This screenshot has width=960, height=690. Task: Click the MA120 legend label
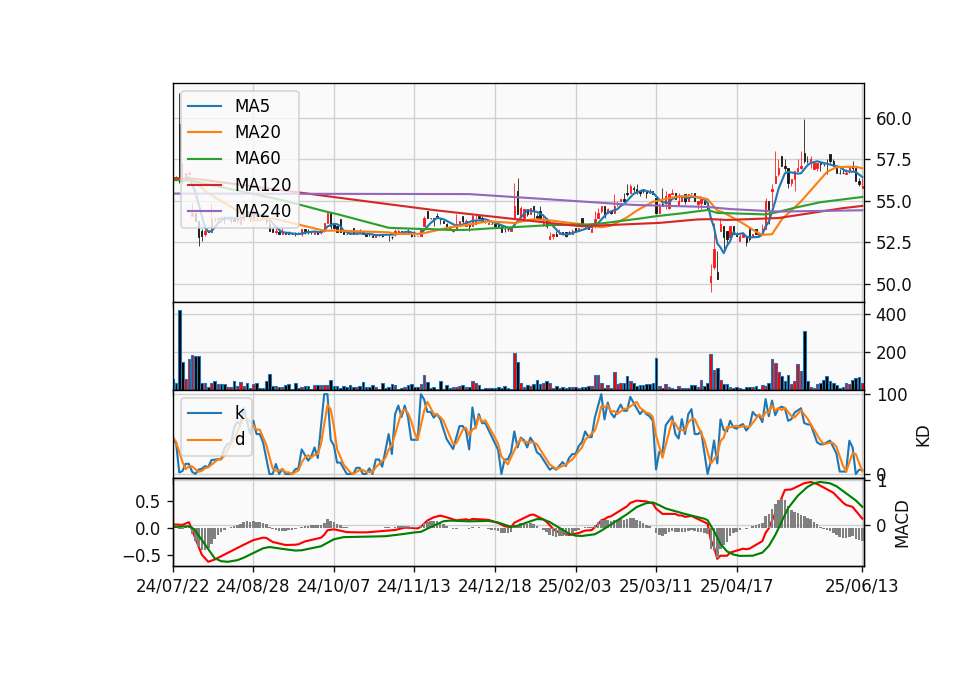pyautogui.click(x=263, y=185)
